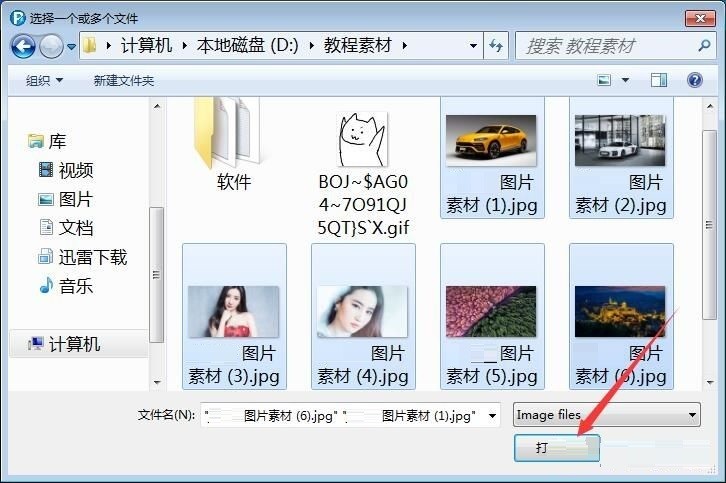Select 计算机 in the address breadcrumb

[146, 45]
